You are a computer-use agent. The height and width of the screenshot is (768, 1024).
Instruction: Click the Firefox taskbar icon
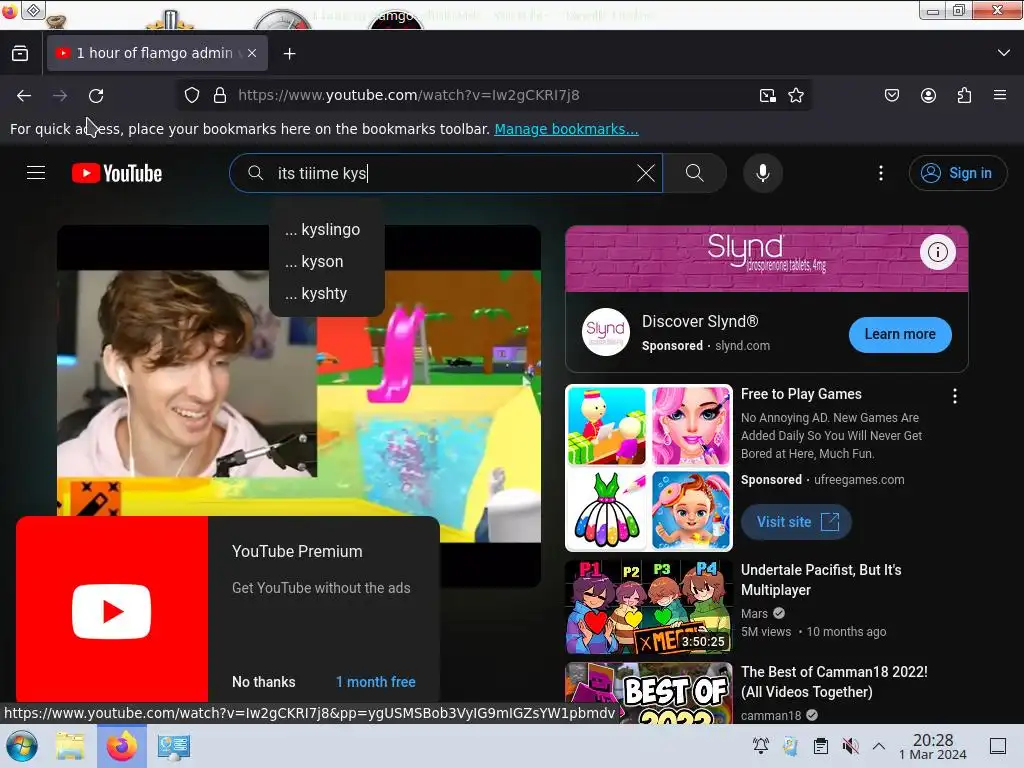[121, 746]
